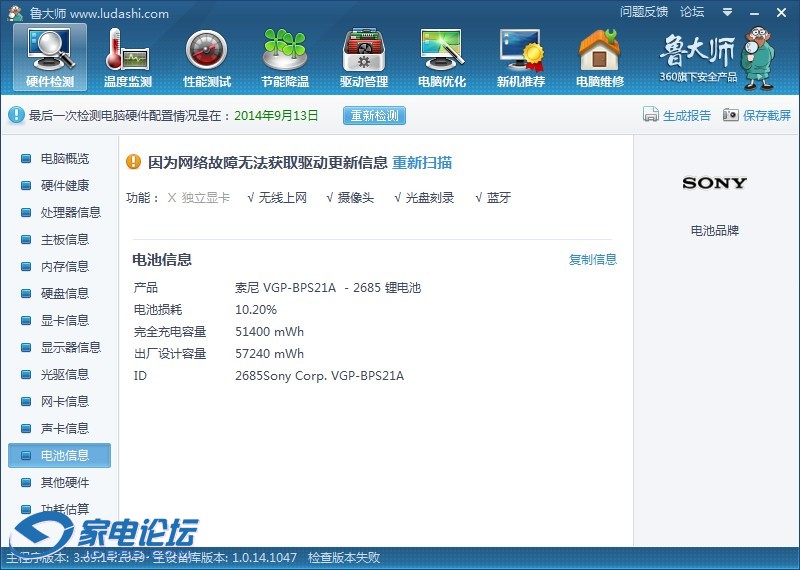The image size is (800, 570).
Task: Open the 问题反馈 feedback menu item
Action: (x=644, y=12)
